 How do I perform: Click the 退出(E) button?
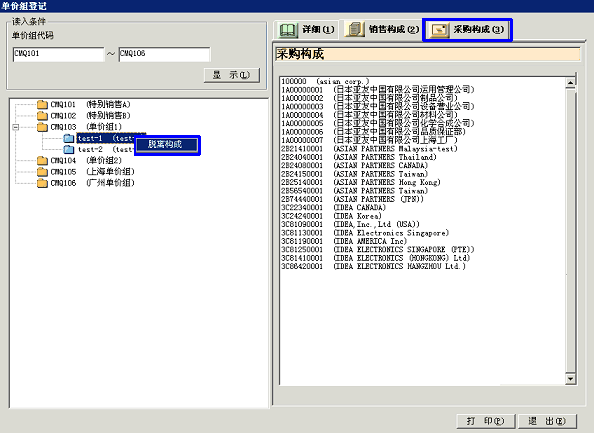pos(547,421)
